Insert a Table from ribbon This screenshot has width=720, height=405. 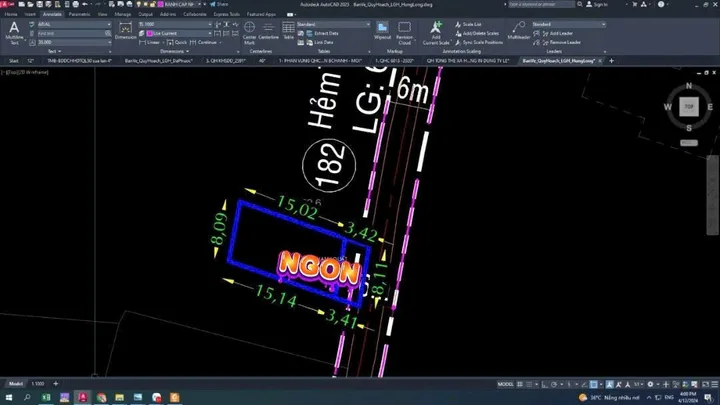click(288, 31)
